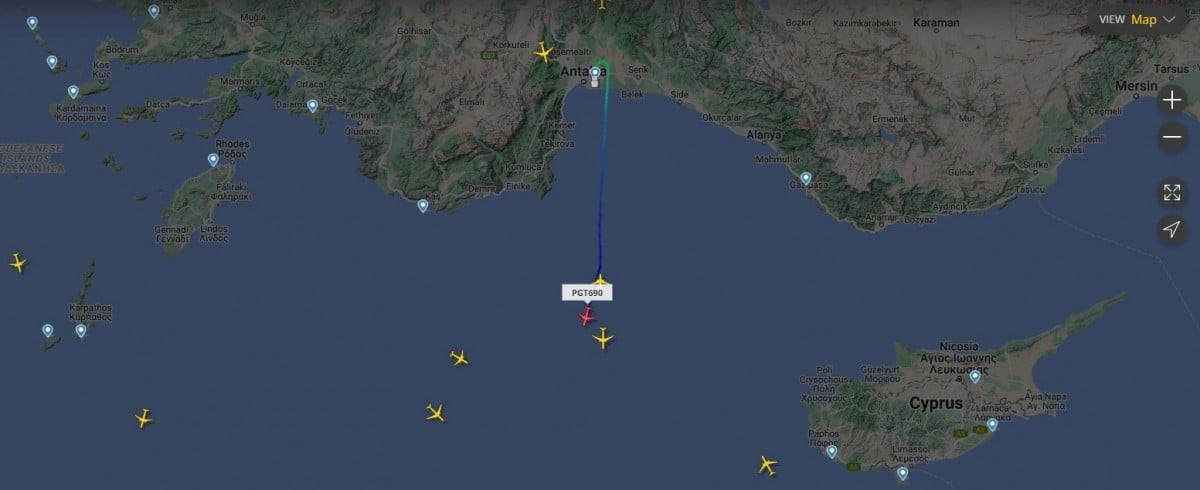The image size is (1200, 490).
Task: Click the zoom out minus button
Action: (x=1172, y=138)
